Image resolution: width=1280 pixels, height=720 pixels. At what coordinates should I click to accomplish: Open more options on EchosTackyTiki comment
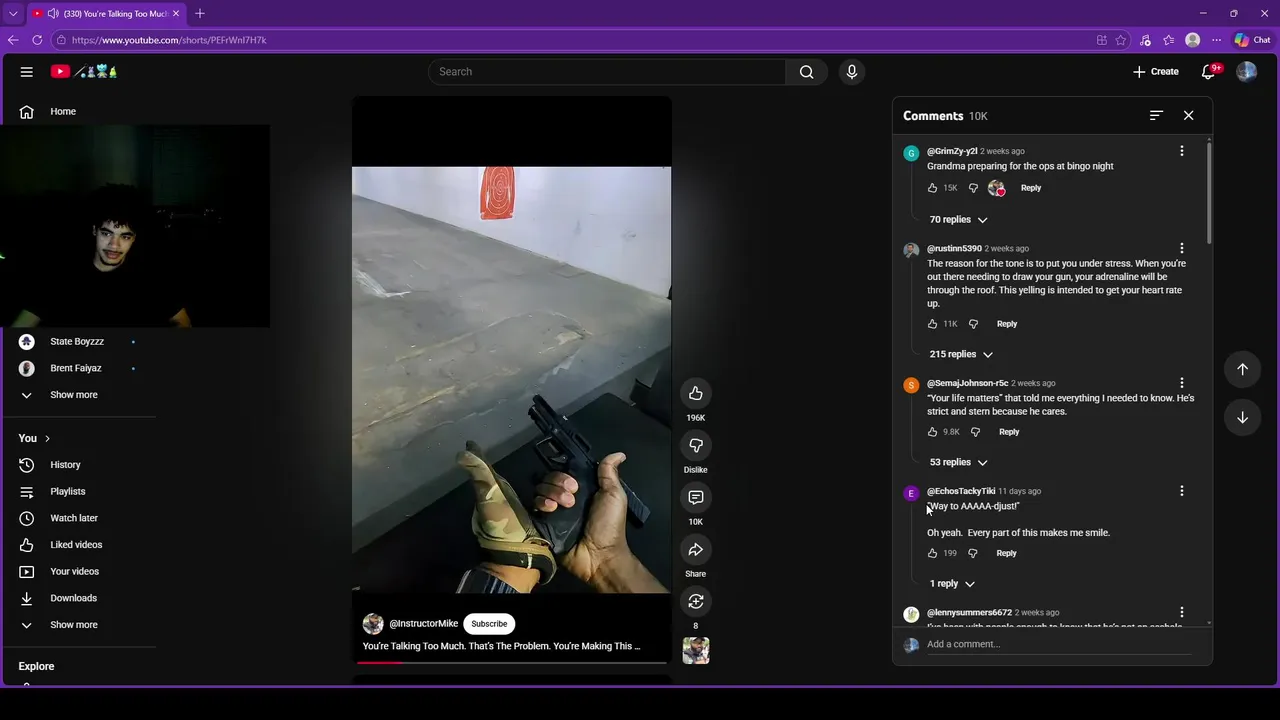point(1182,491)
